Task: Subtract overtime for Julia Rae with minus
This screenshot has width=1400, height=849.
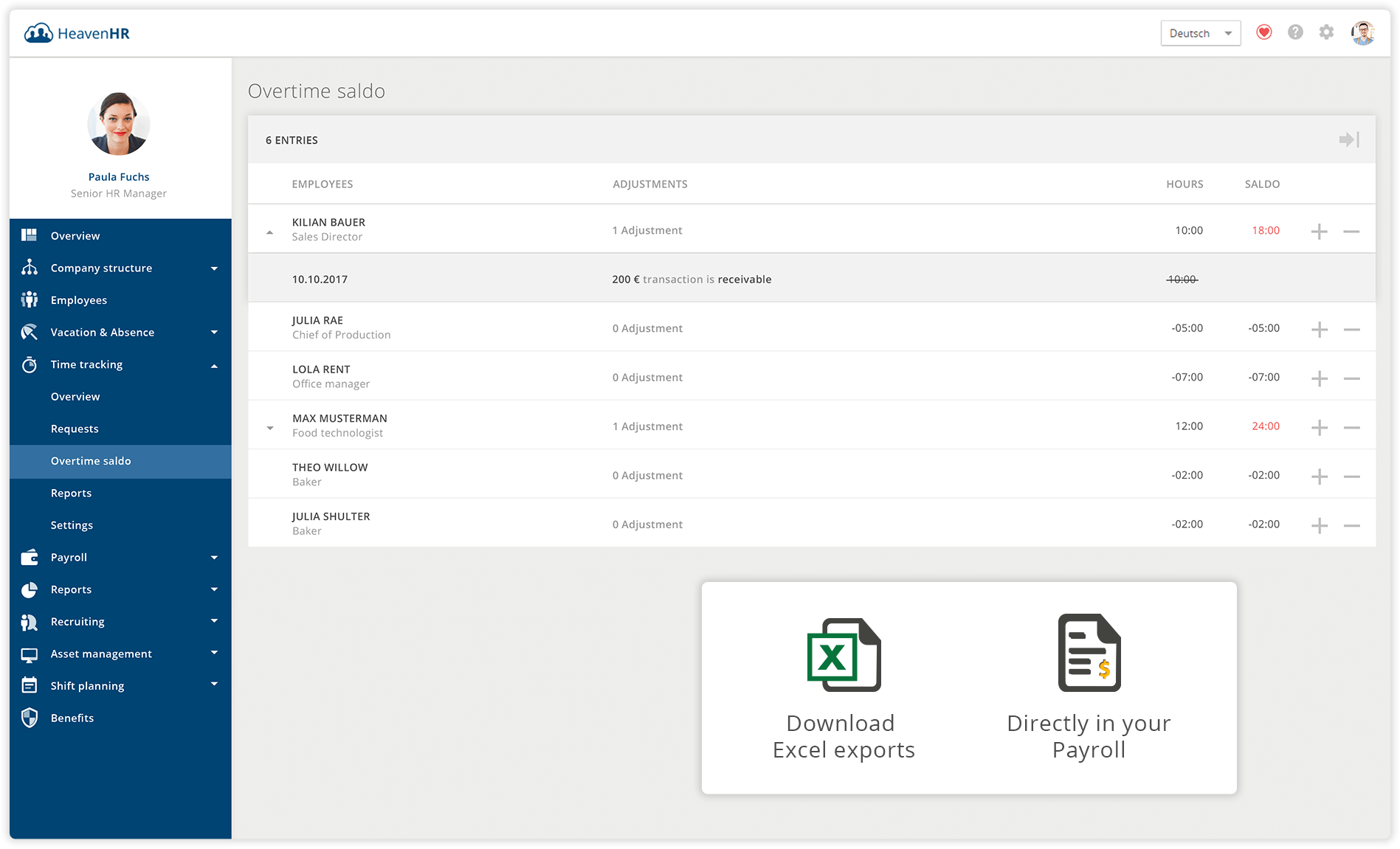Action: coord(1351,330)
